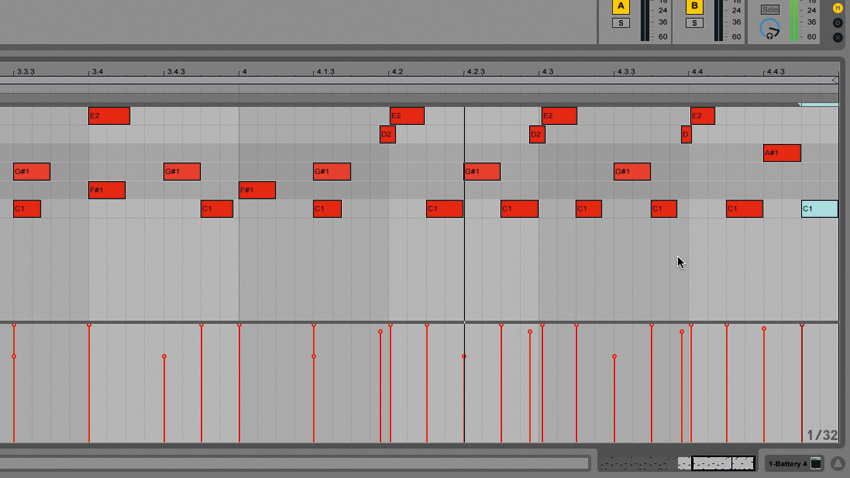Click ruler marker 4.1.3
Image resolution: width=850 pixels, height=478 pixels.
click(325, 72)
